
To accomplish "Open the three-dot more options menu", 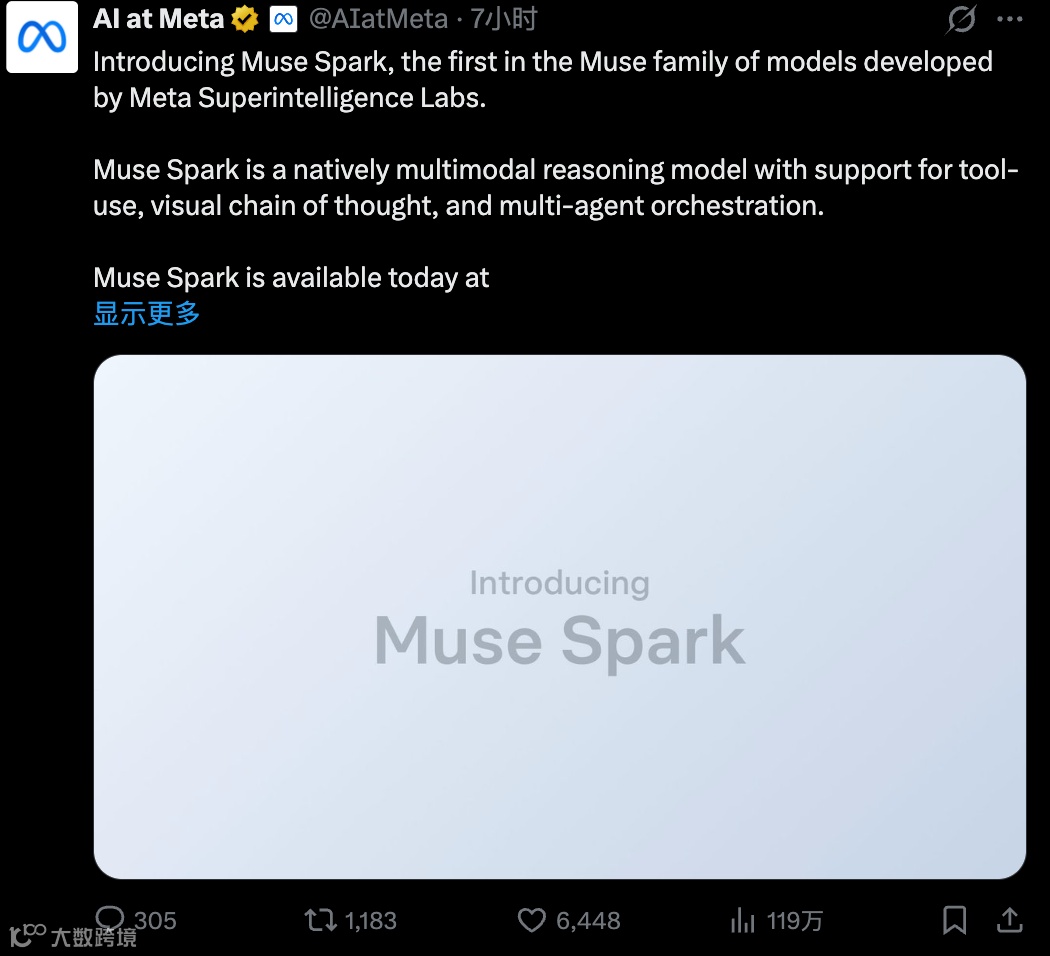I will click(1010, 19).
